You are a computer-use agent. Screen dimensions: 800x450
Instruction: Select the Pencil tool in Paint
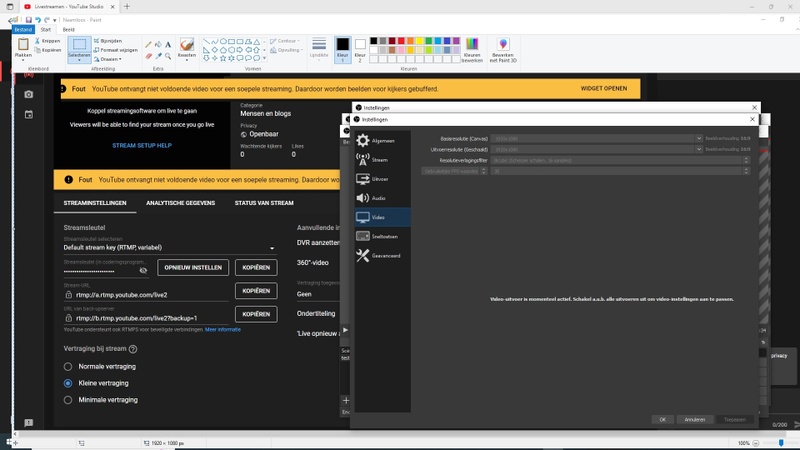(x=148, y=45)
